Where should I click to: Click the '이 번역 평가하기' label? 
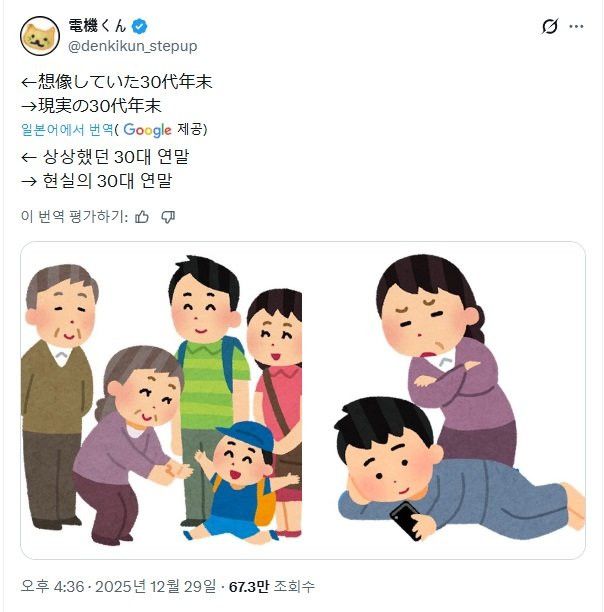click(x=74, y=217)
